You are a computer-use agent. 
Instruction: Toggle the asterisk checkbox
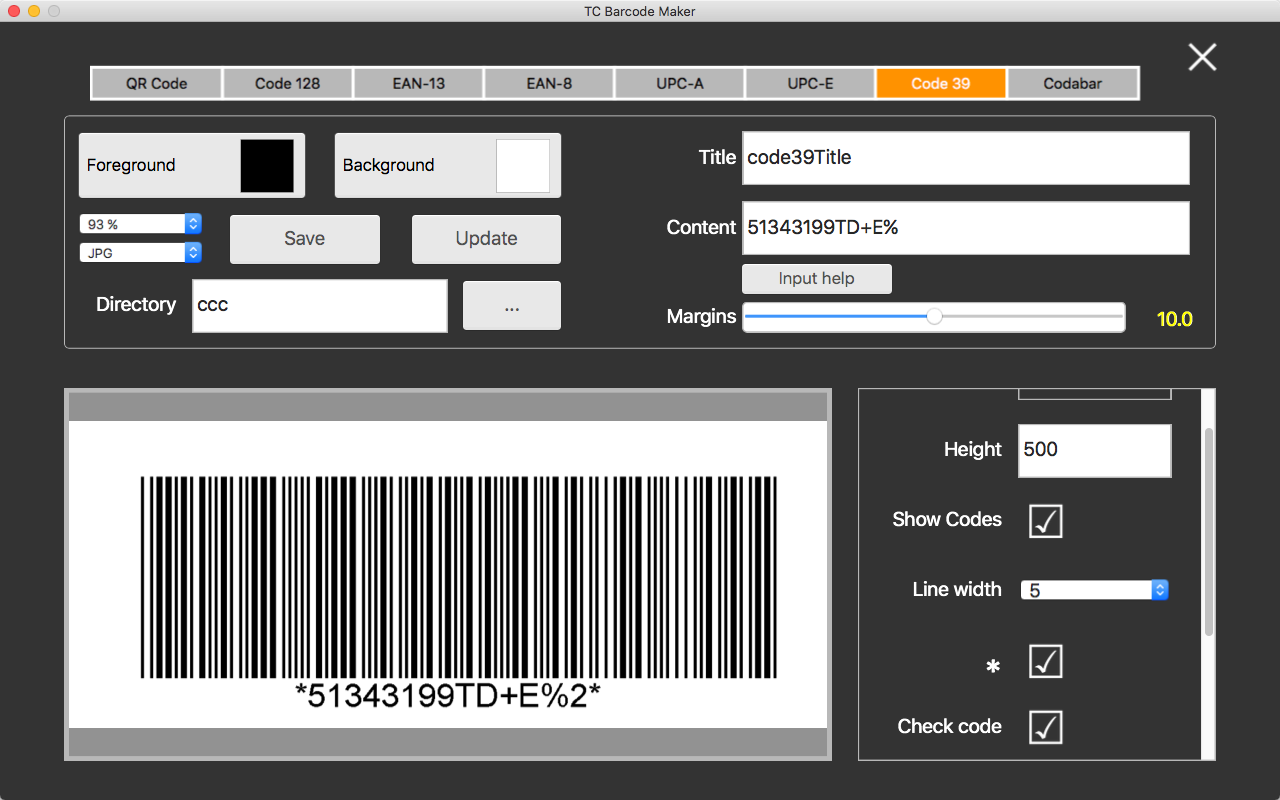click(x=1046, y=661)
